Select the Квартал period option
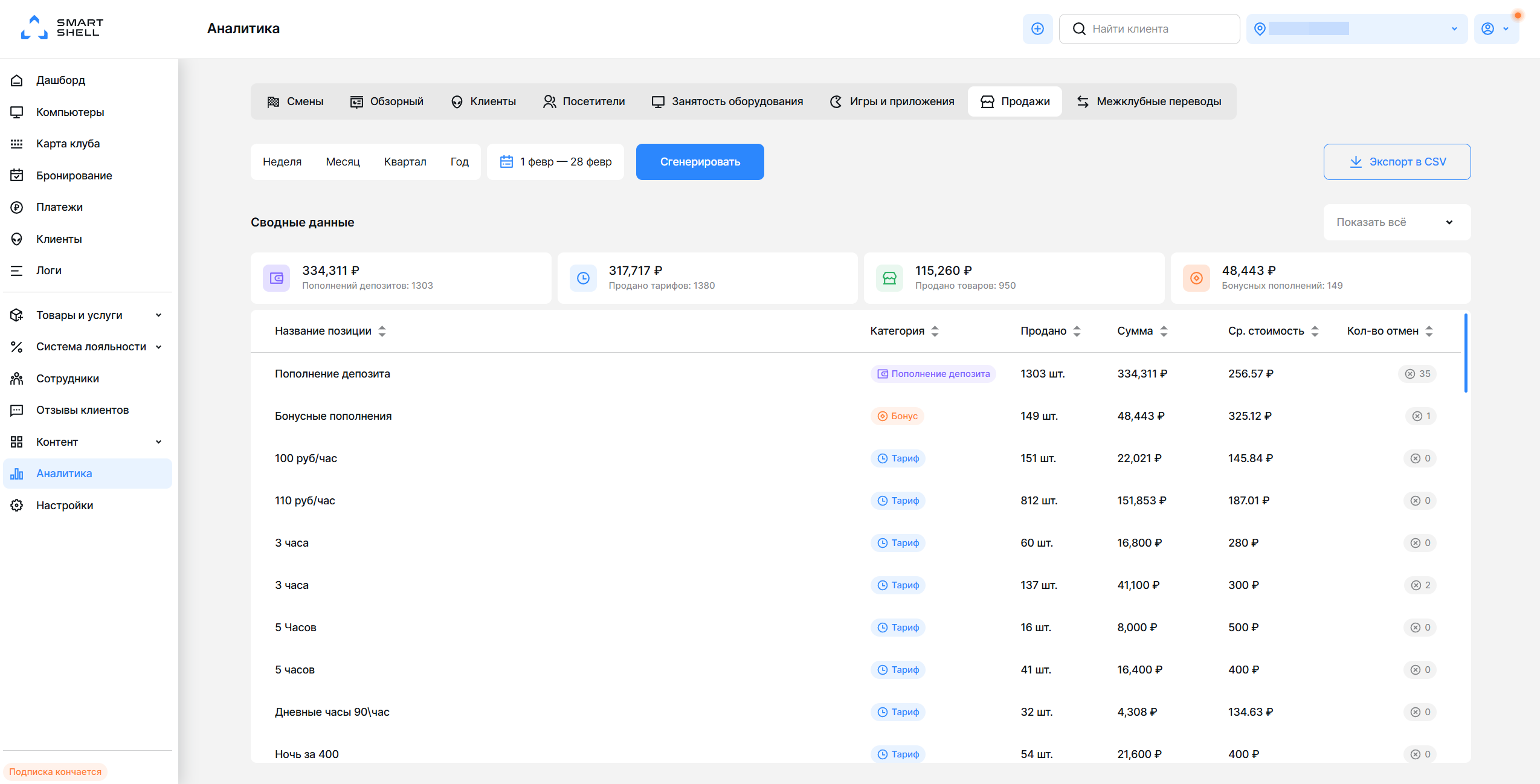 point(405,162)
